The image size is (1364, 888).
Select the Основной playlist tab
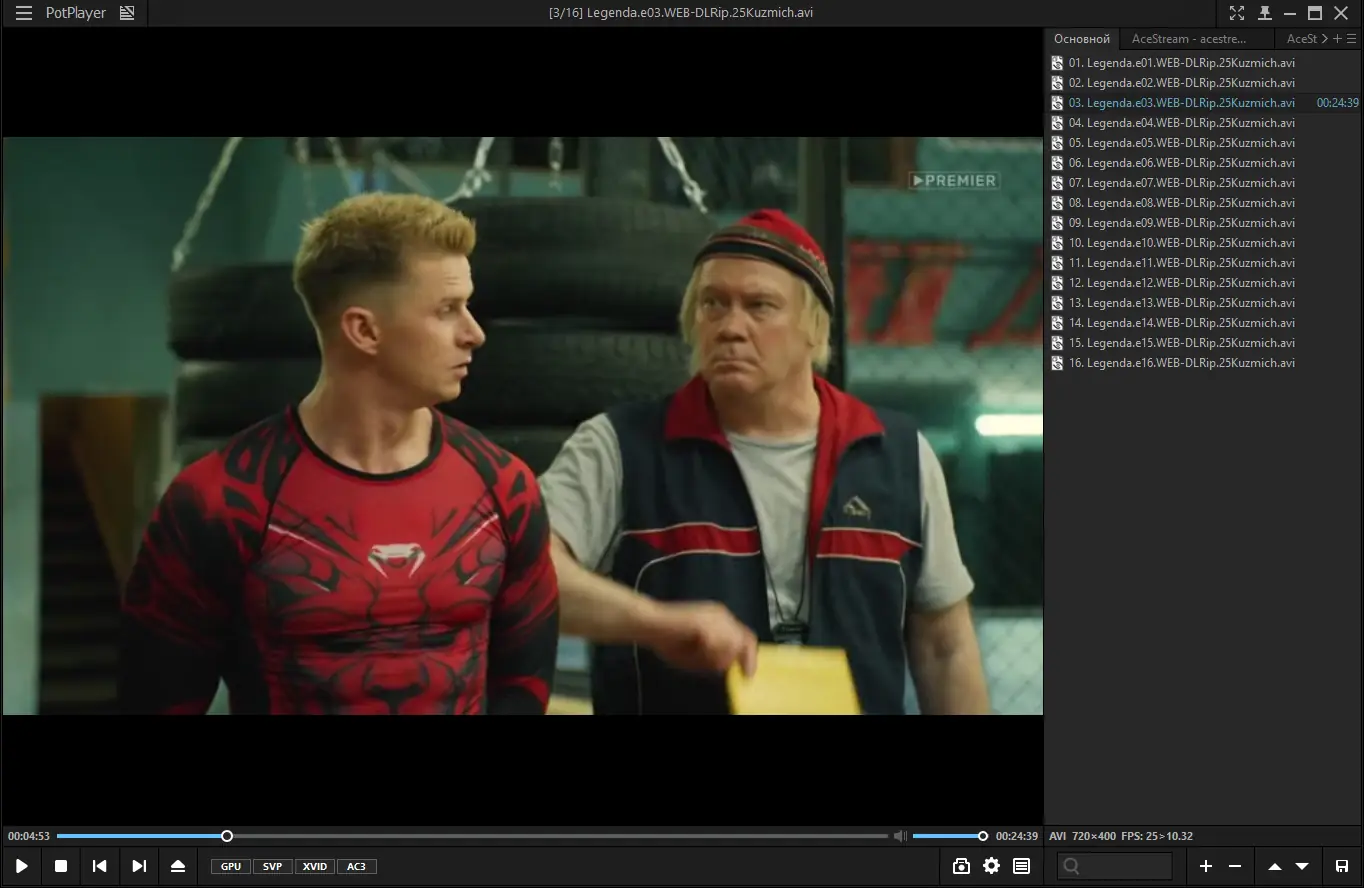coord(1082,39)
